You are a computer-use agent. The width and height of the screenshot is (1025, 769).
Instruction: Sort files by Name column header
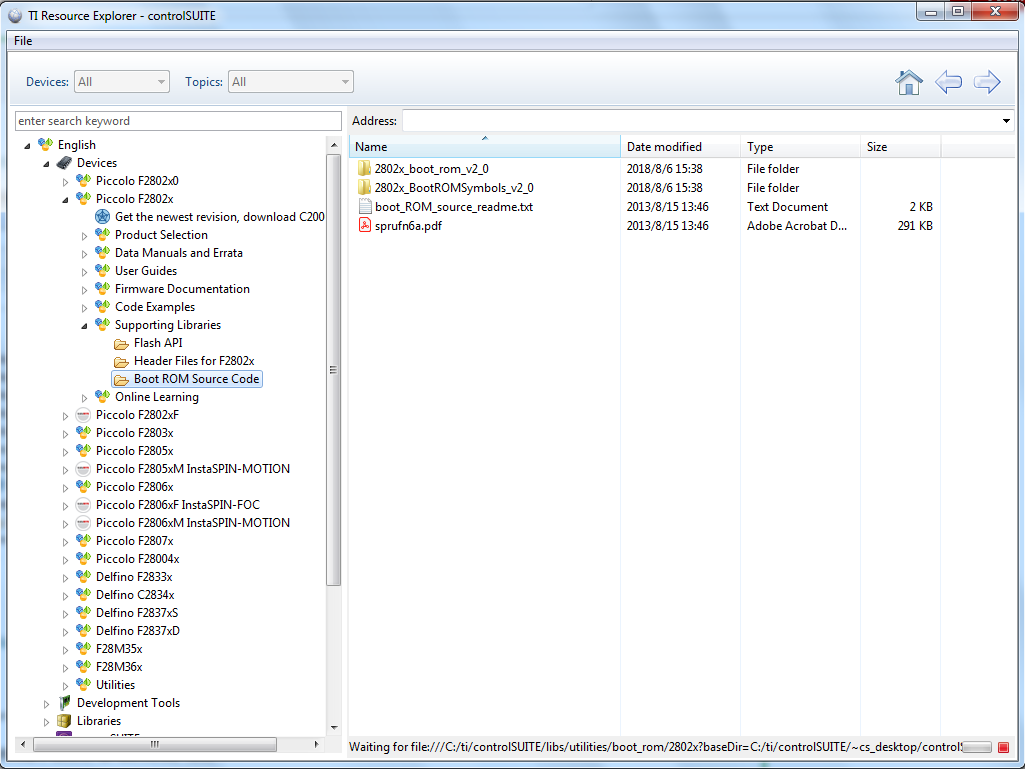484,147
